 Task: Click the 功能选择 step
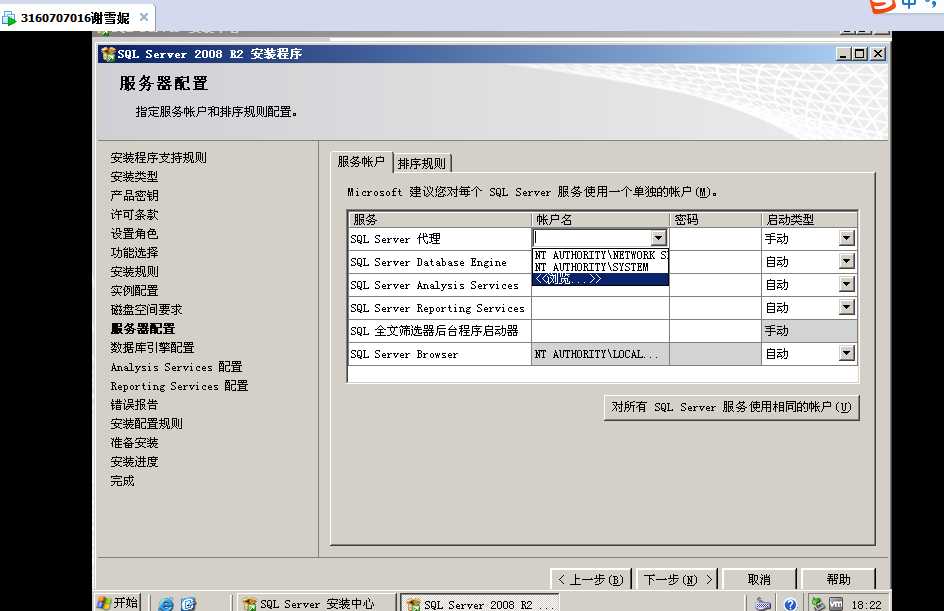click(x=134, y=252)
